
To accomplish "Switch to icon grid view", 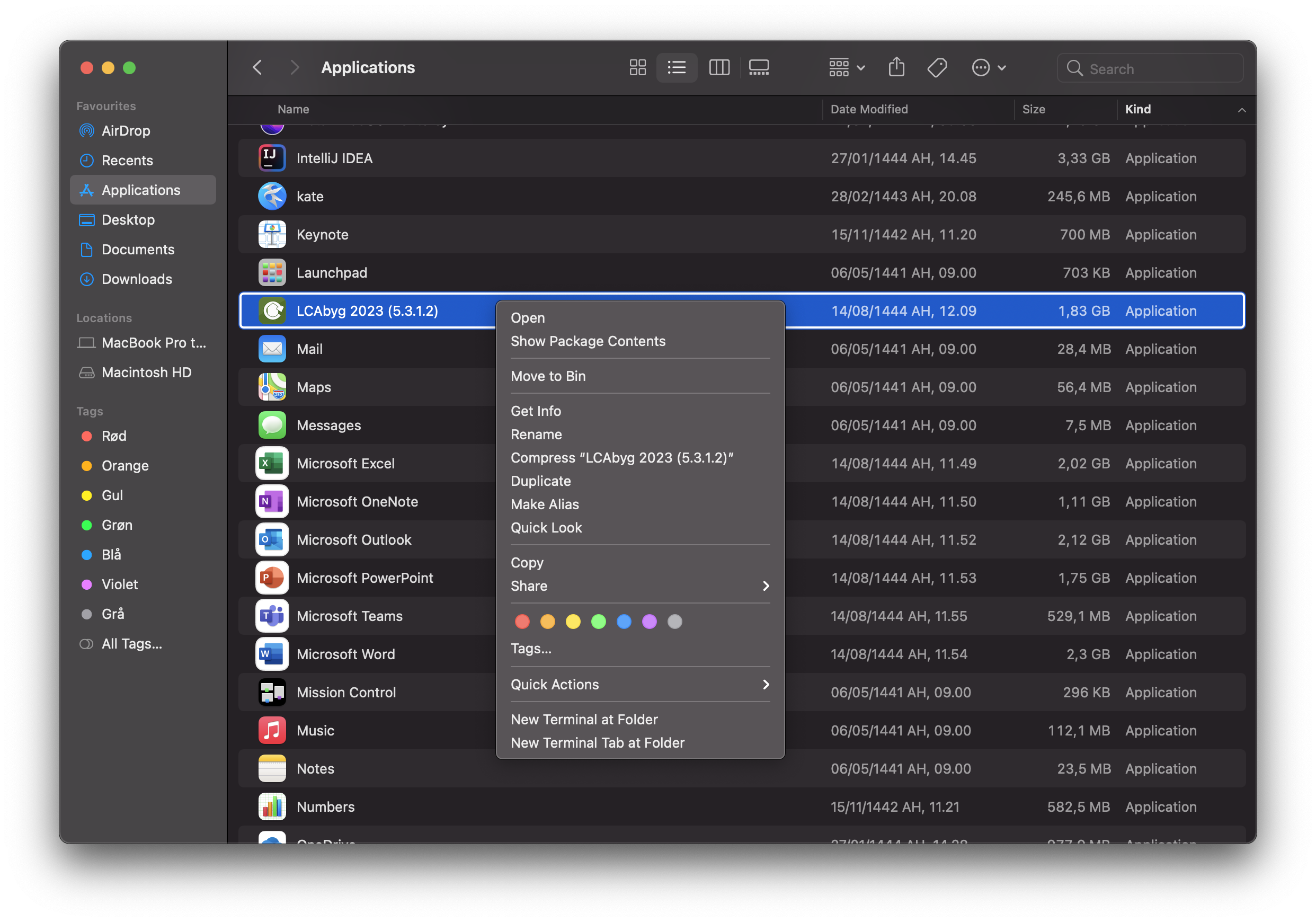I will (637, 68).
